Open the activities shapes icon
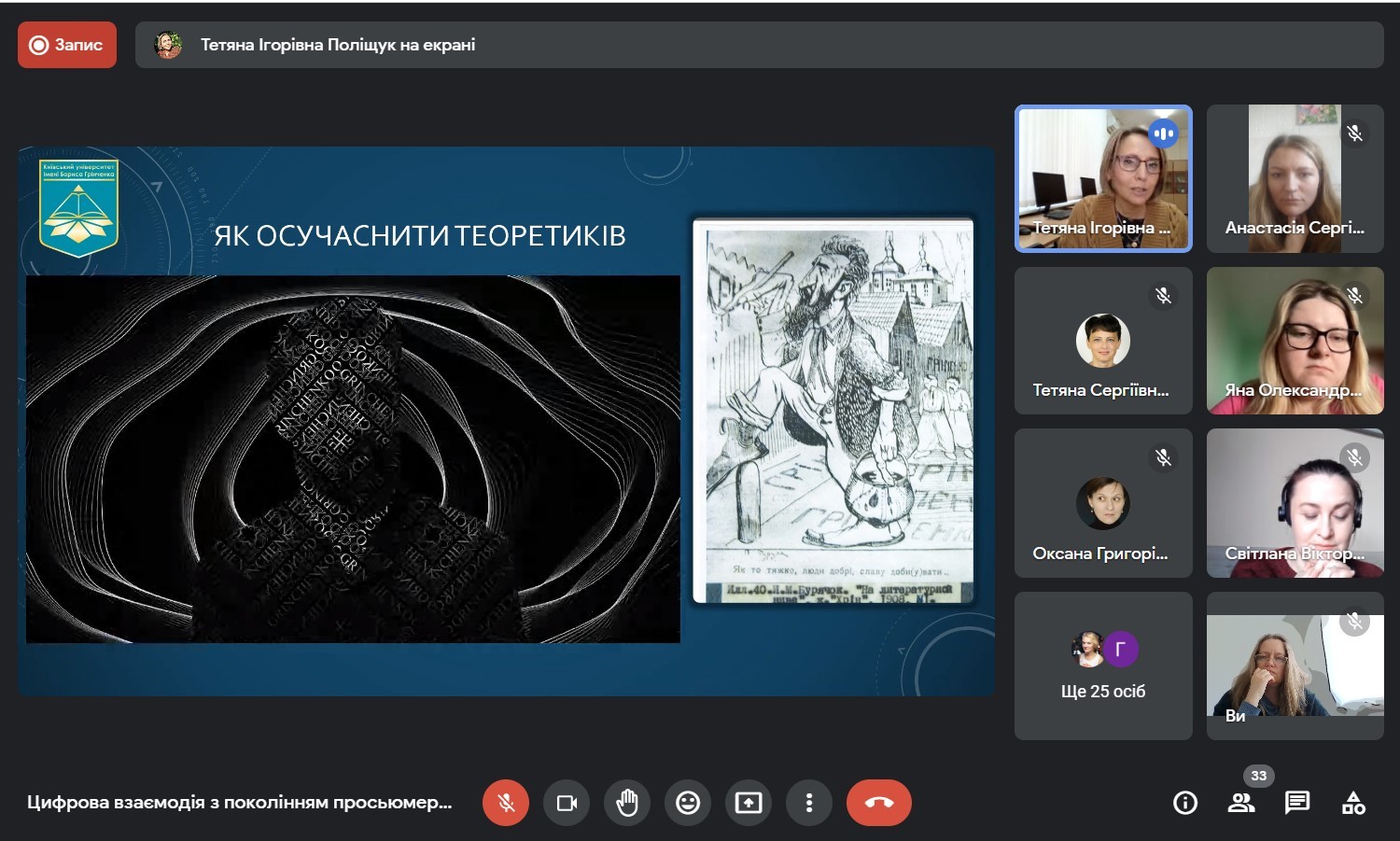 pyautogui.click(x=1353, y=803)
